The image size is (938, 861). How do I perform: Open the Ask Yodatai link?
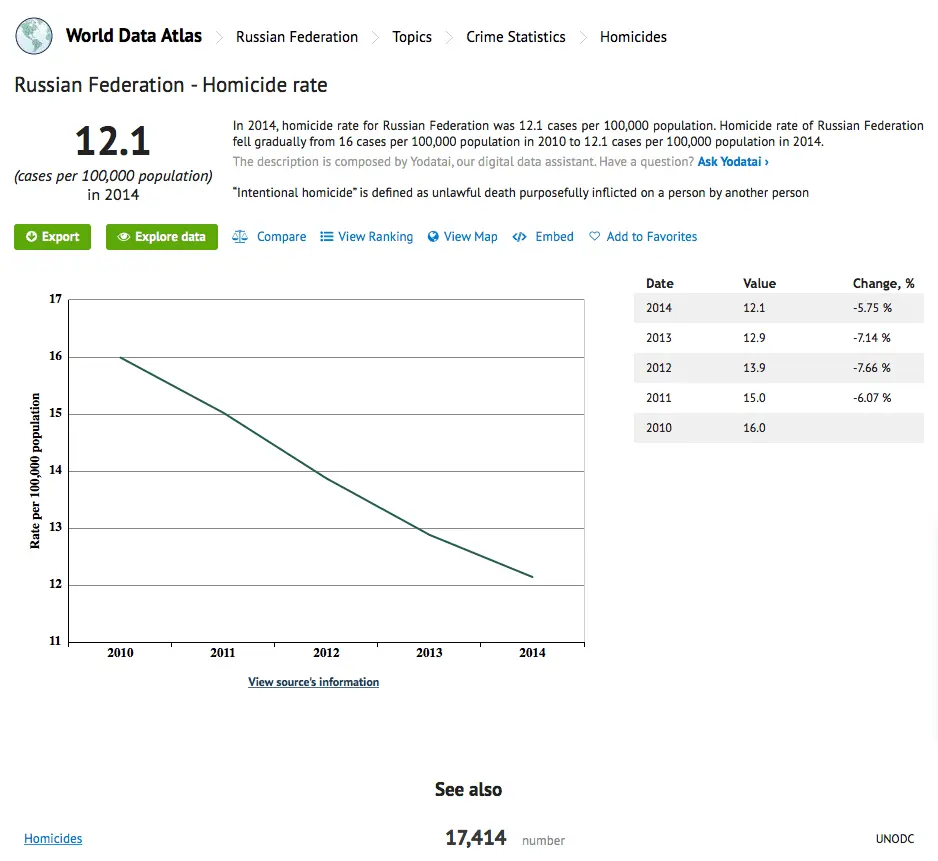point(733,162)
